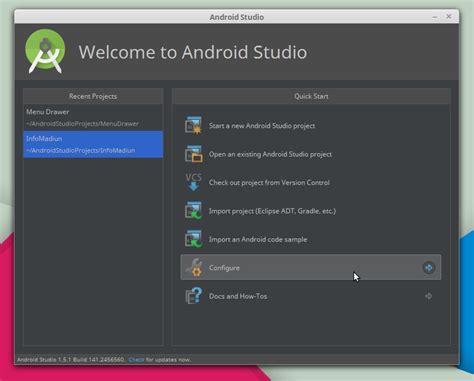Viewport: 474px width, 381px height.
Task: Click the Check for updates link
Action: (136, 360)
